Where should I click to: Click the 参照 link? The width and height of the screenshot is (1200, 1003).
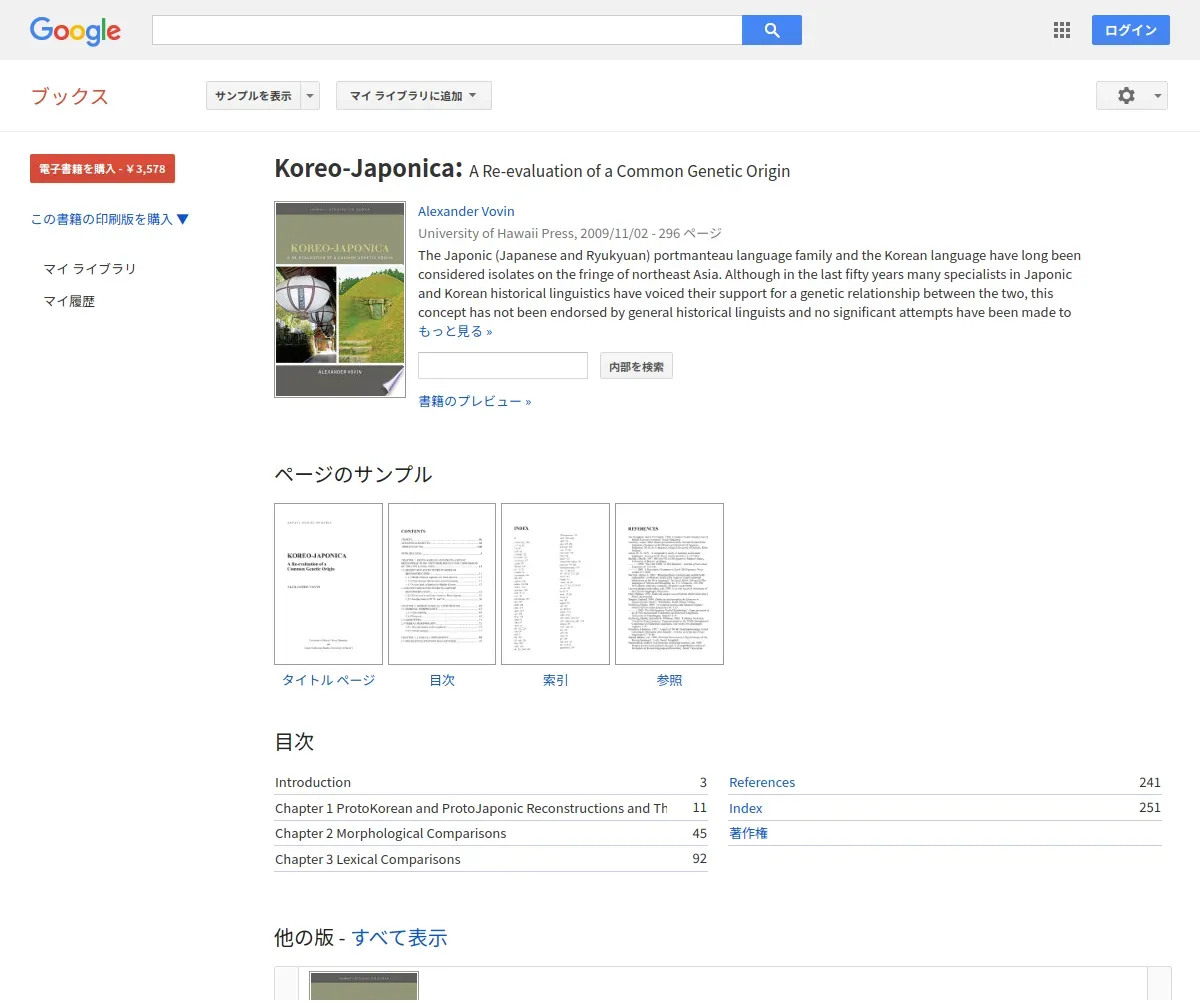[x=669, y=680]
